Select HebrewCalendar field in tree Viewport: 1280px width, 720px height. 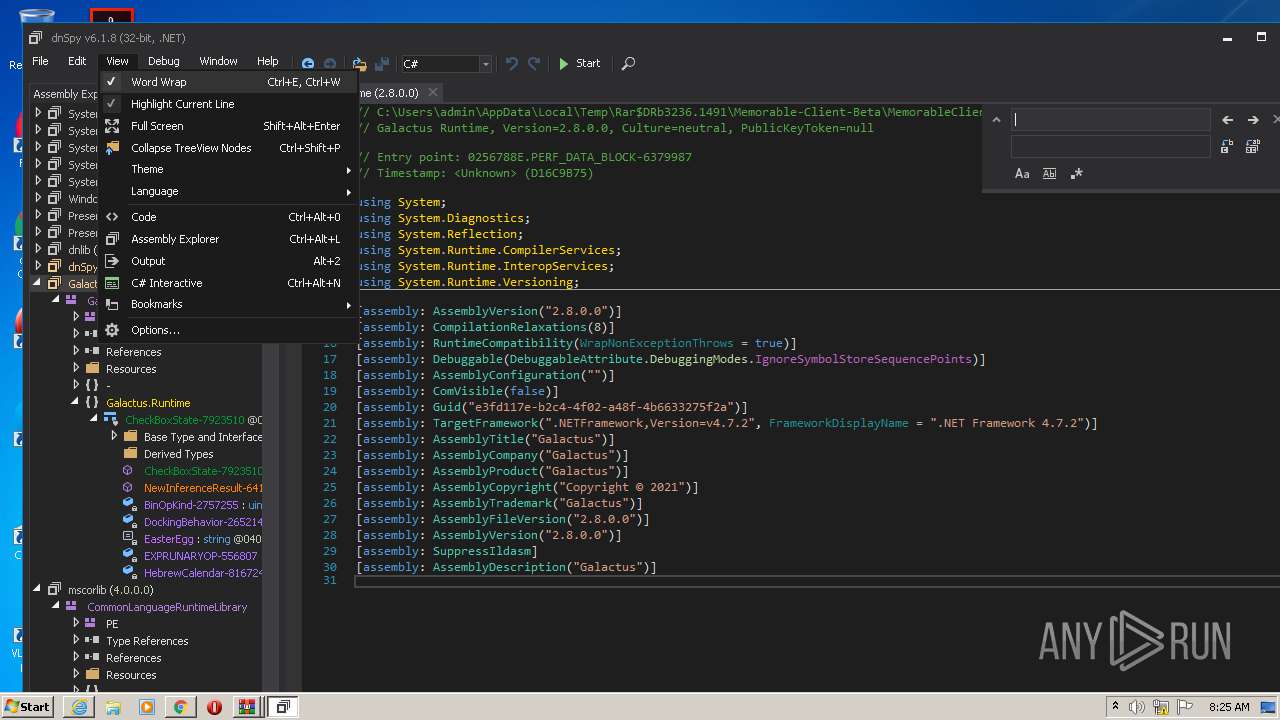point(203,573)
